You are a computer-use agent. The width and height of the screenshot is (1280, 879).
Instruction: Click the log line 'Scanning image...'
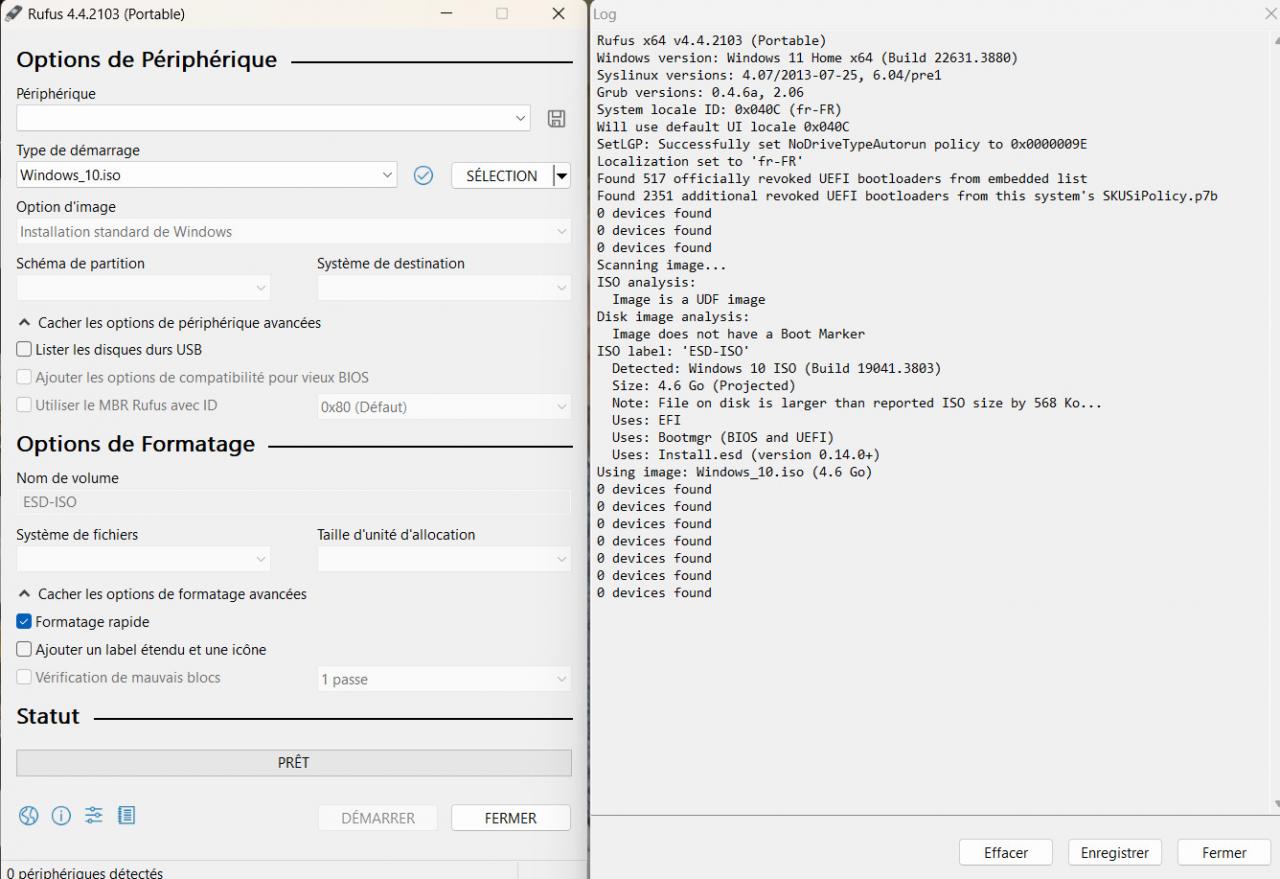(662, 265)
